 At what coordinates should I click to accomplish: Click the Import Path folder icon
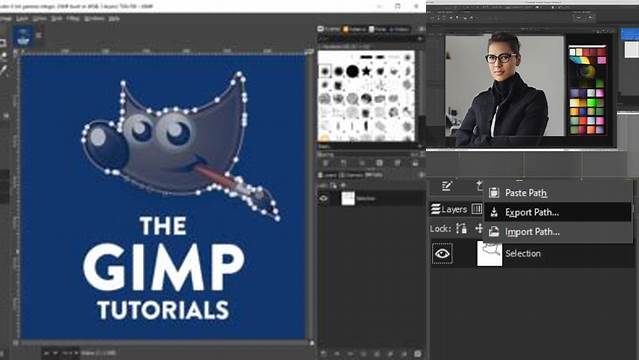coord(494,232)
